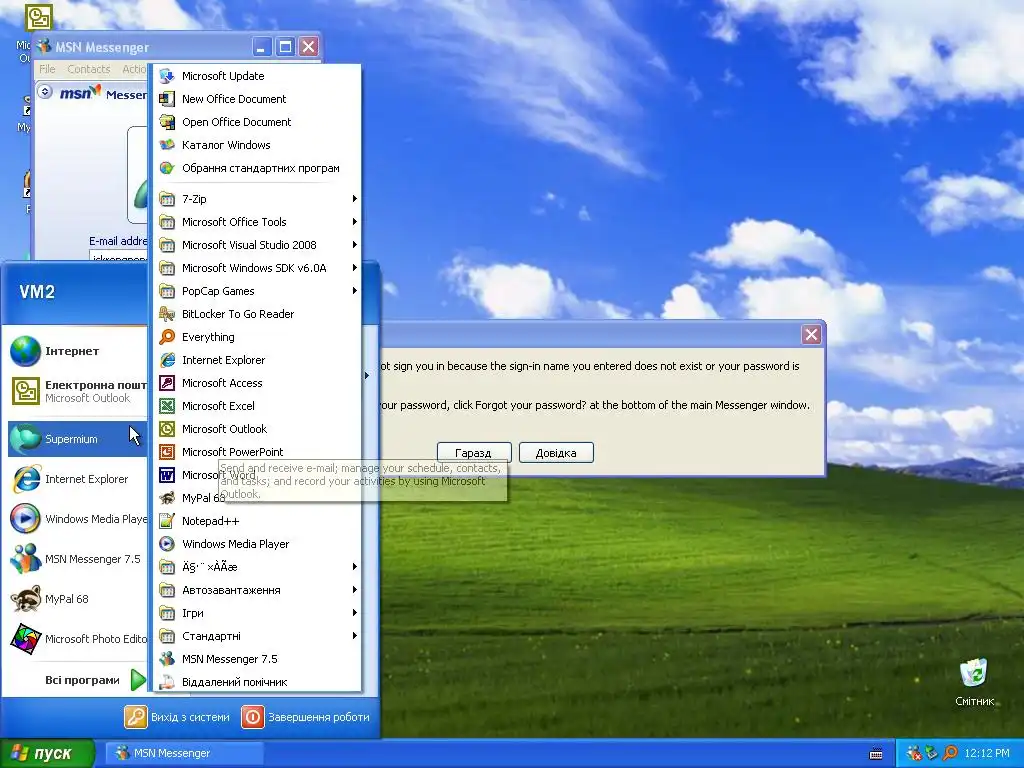Select MSN Messenger taskbar button
Image resolution: width=1024 pixels, height=768 pixels.
tap(184, 753)
